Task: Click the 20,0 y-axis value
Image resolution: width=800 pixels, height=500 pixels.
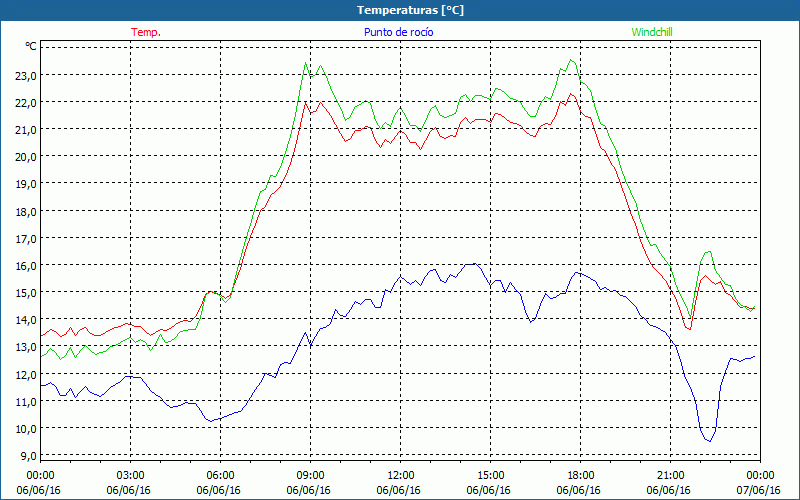Action: click(x=27, y=157)
